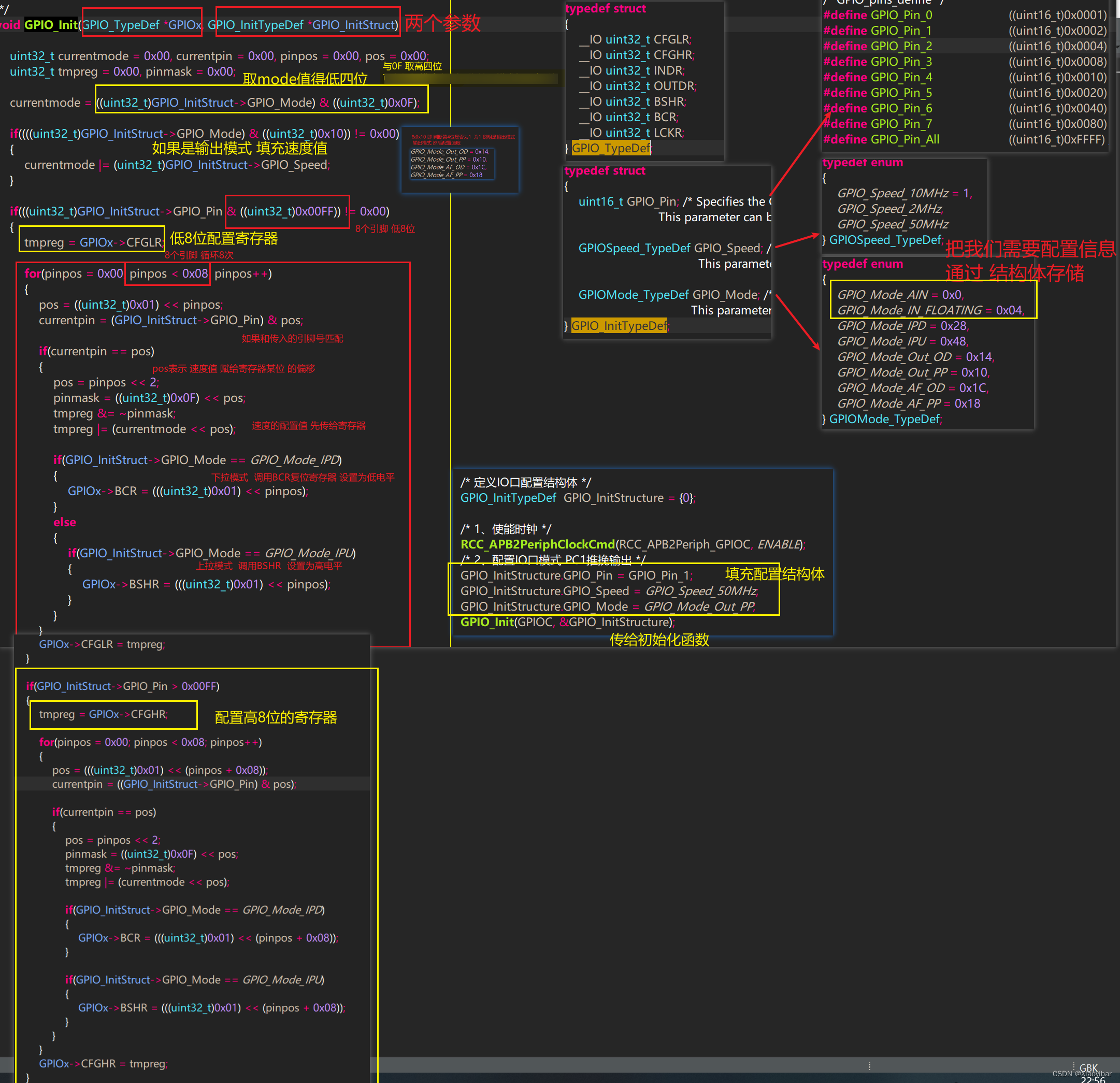Screen dimensions: 1120x1083
Task: Select the GPIO_InitTypeDef *GPIO_InitStruct parameter
Action: click(x=303, y=24)
